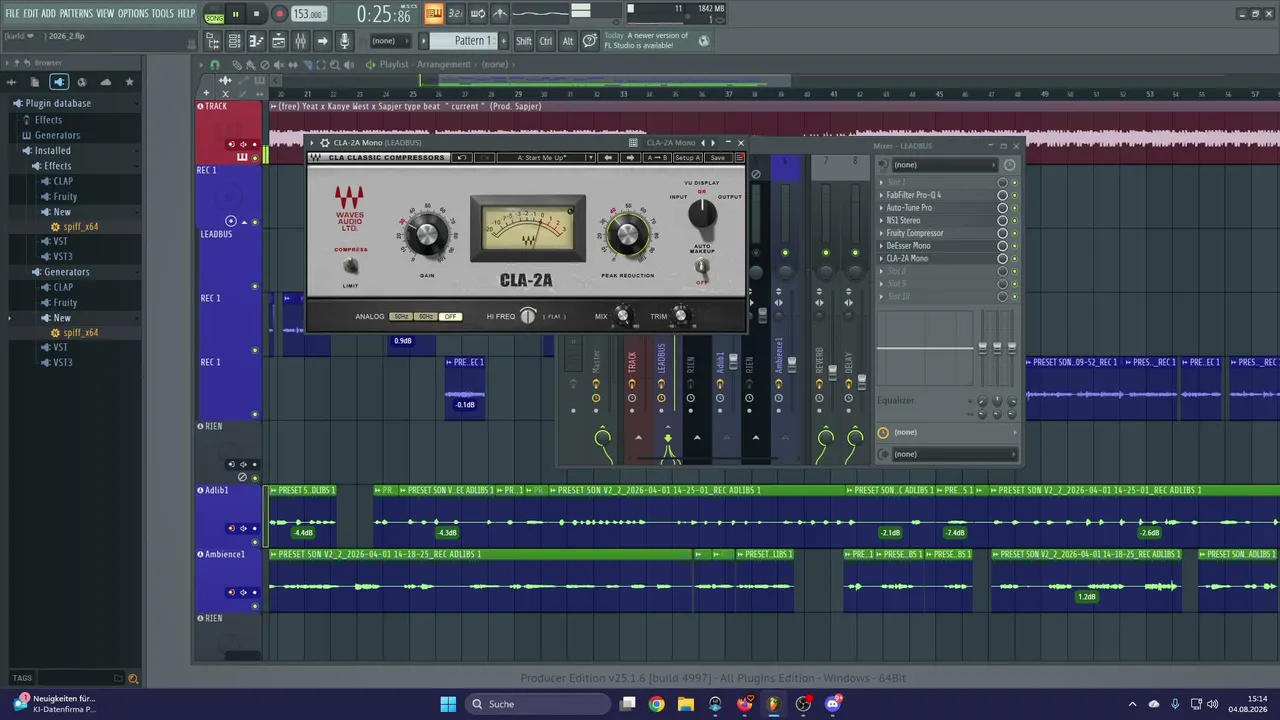Viewport: 1280px width, 720px height.
Task: Click the search magnifier in the browser footer
Action: point(133,679)
